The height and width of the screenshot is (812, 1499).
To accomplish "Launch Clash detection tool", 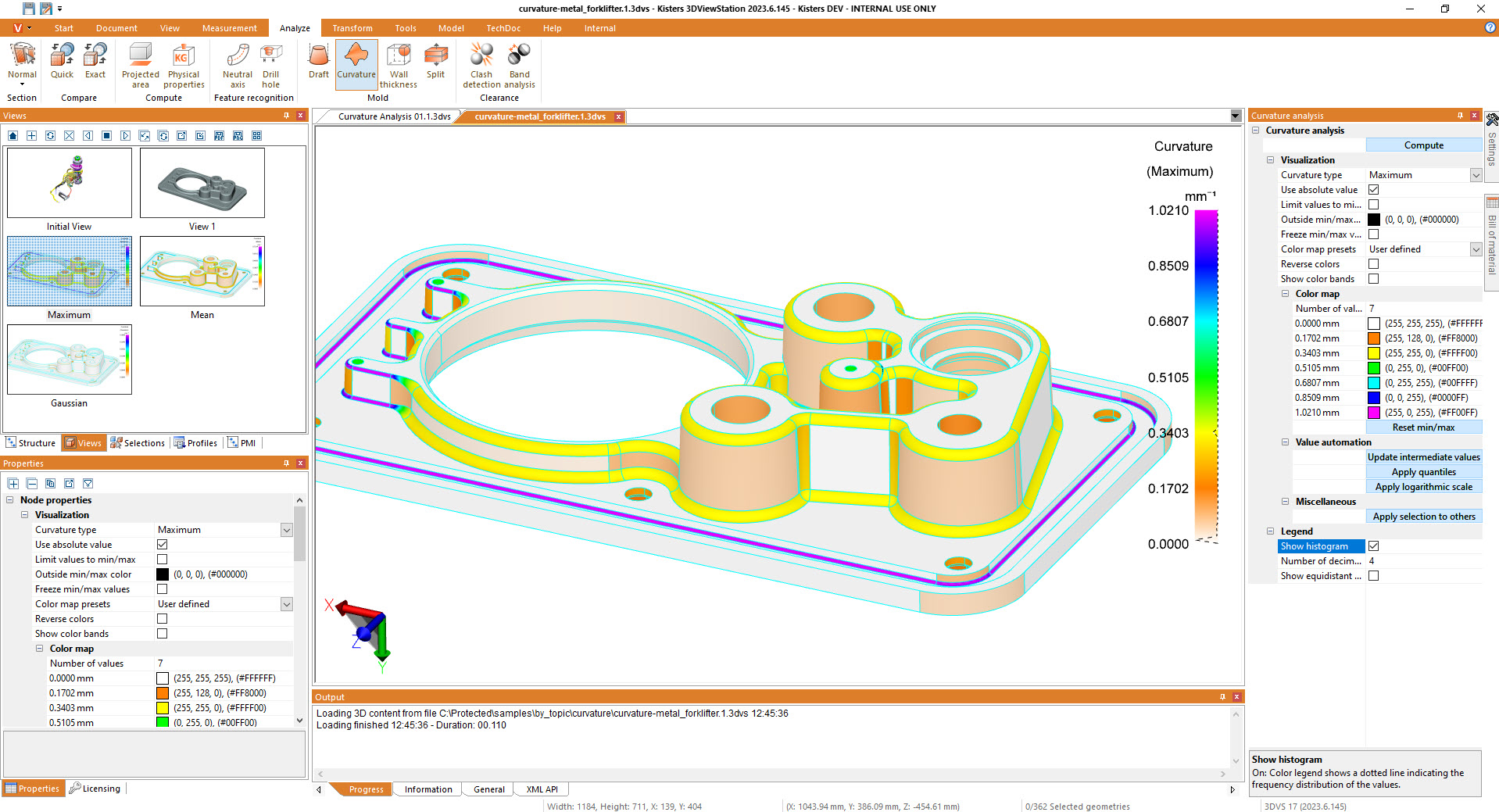I will pyautogui.click(x=481, y=66).
